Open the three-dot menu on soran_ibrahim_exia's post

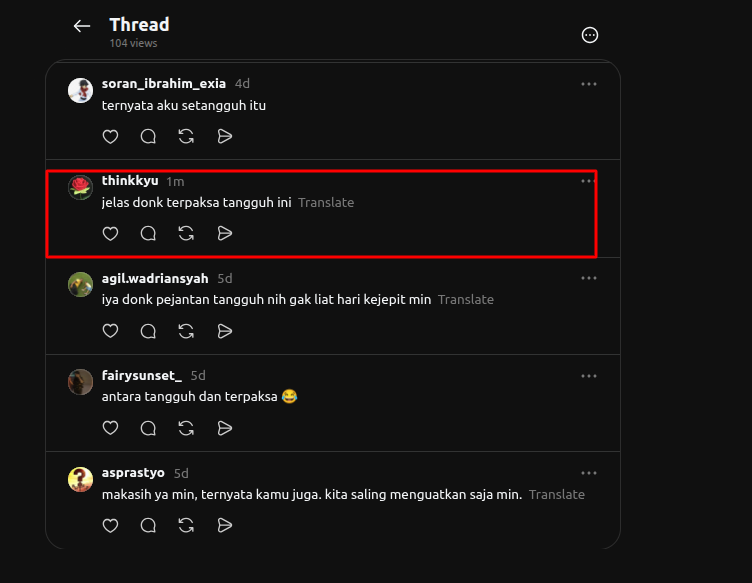[588, 84]
